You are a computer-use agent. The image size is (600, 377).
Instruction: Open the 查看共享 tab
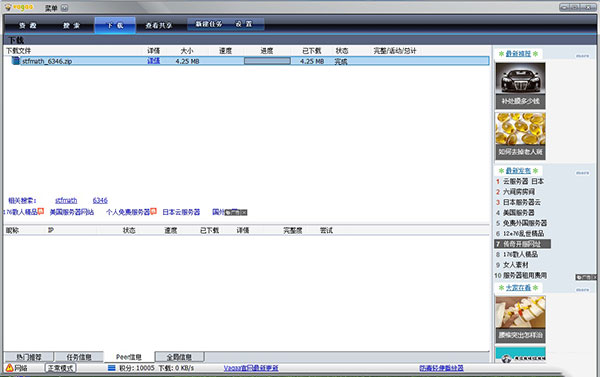[x=158, y=25]
